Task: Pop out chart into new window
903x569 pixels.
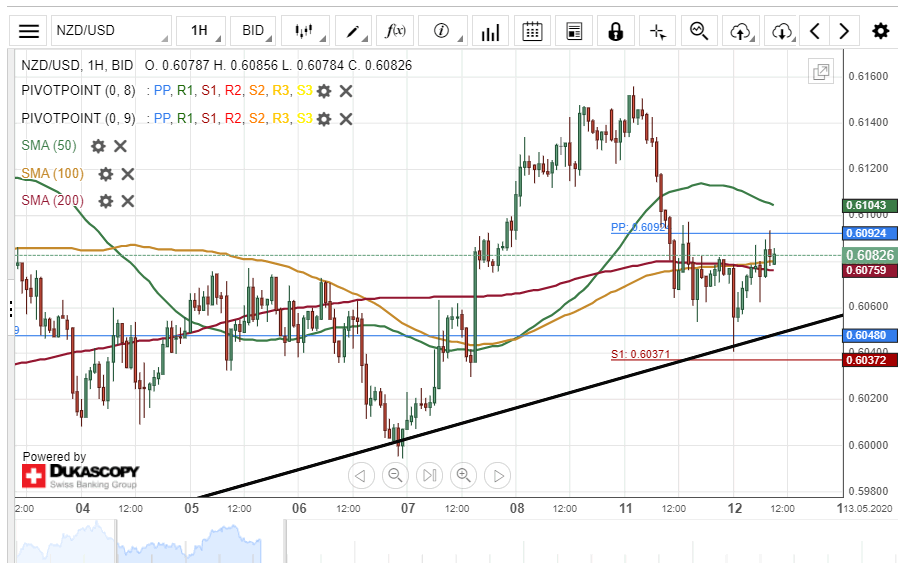Action: [x=821, y=72]
